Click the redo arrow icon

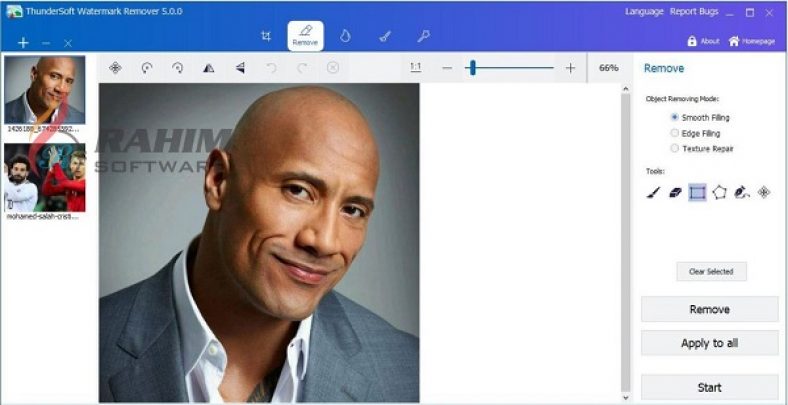[302, 68]
